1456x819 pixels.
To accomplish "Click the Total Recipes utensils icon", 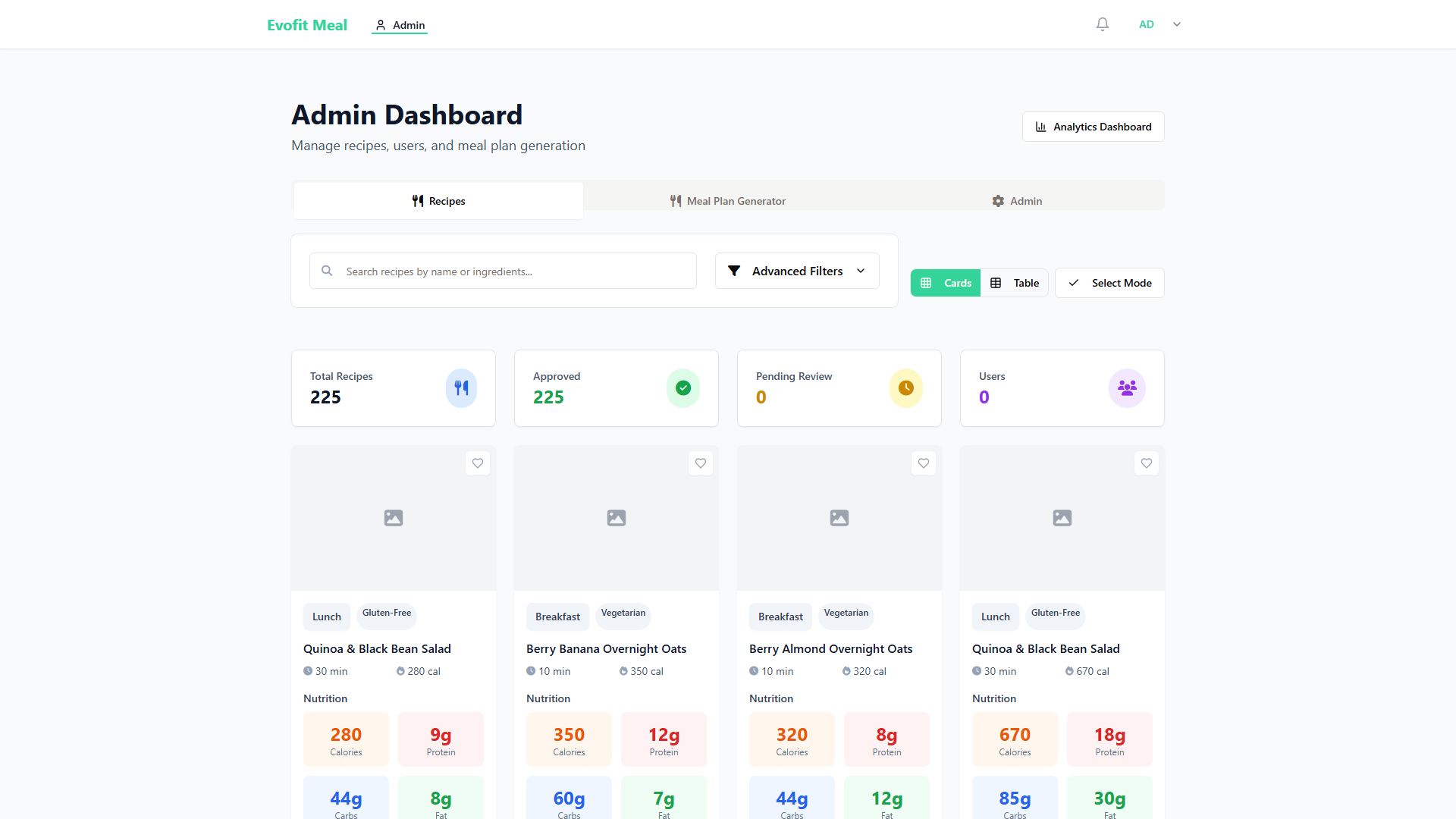I will (x=461, y=388).
